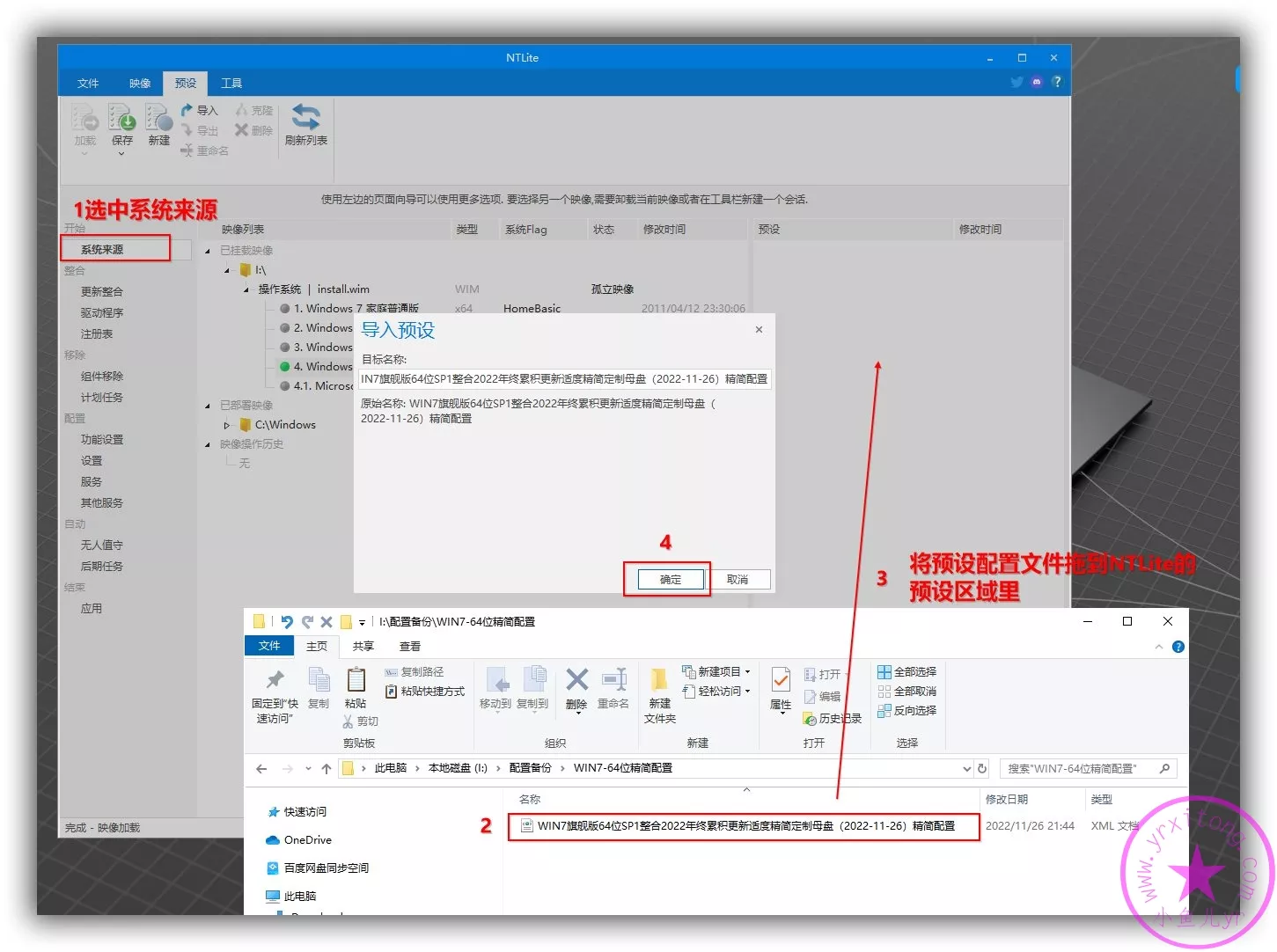Click 导出 (export) in NTLite toolbar
Image resolution: width=1277 pixels, height=952 pixels.
(199, 130)
